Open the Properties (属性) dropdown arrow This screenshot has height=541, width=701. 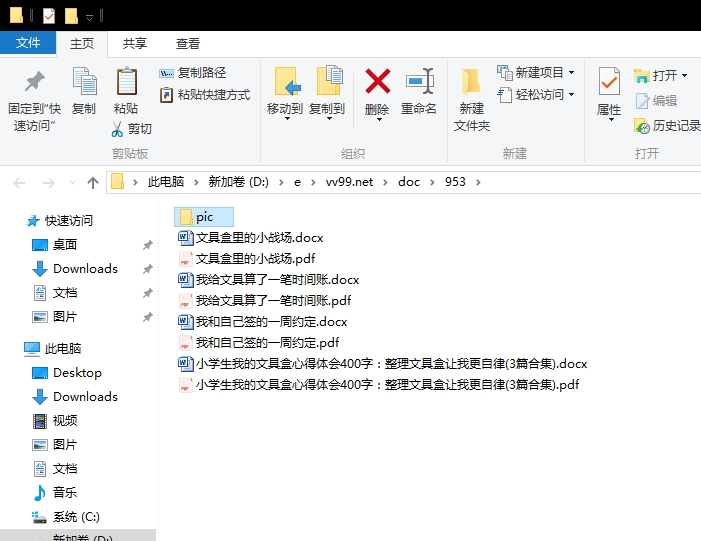(611, 120)
